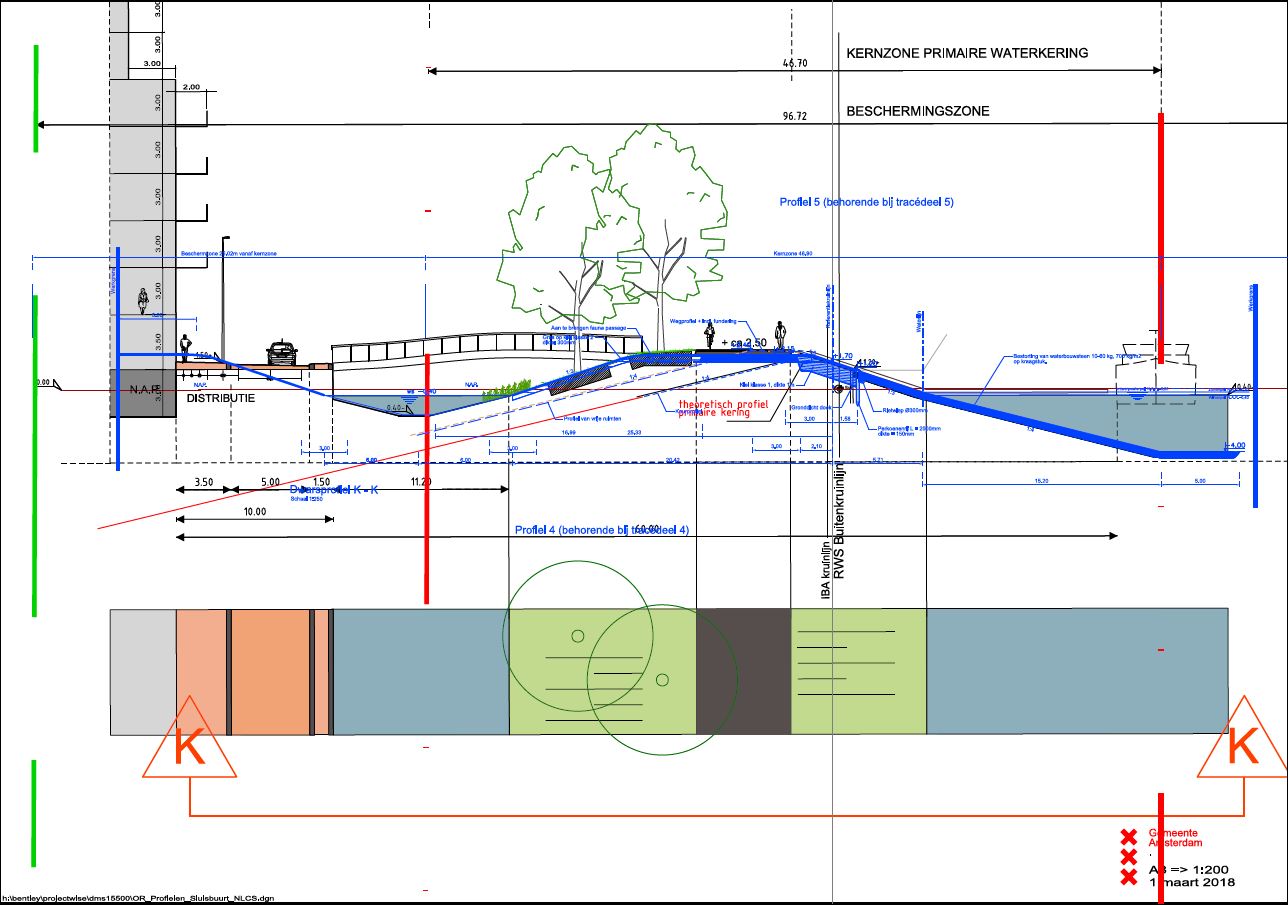The height and width of the screenshot is (905, 1288).
Task: Click the 'A3 => 1:200' scale text
Action: coord(1188,869)
